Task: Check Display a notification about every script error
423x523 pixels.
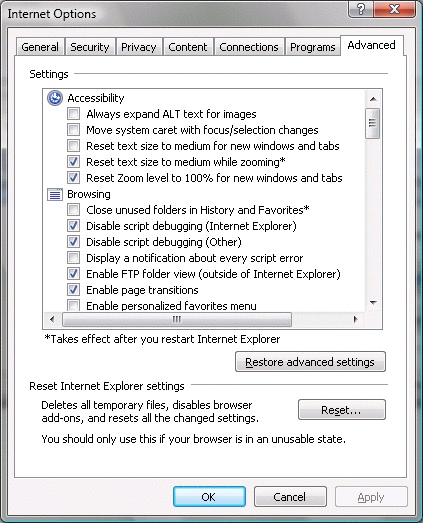Action: pos(73,258)
